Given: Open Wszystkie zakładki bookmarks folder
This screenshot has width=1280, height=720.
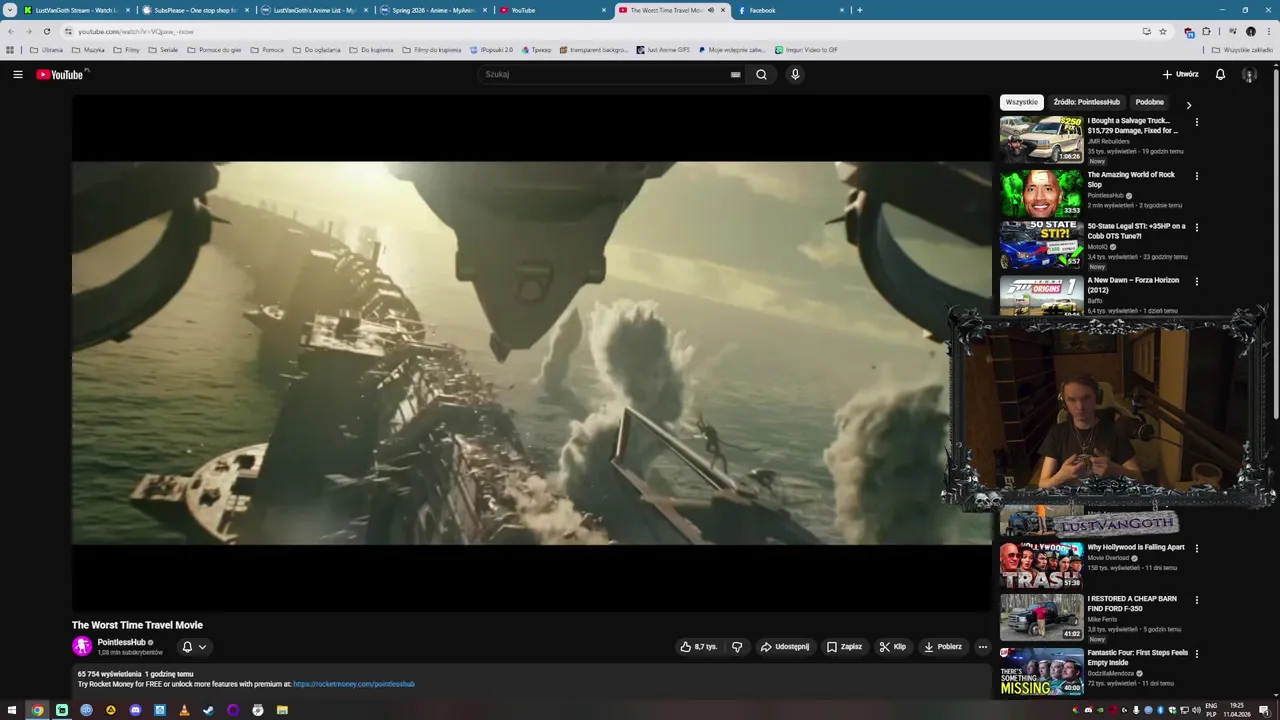Looking at the screenshot, I should pyautogui.click(x=1242, y=50).
